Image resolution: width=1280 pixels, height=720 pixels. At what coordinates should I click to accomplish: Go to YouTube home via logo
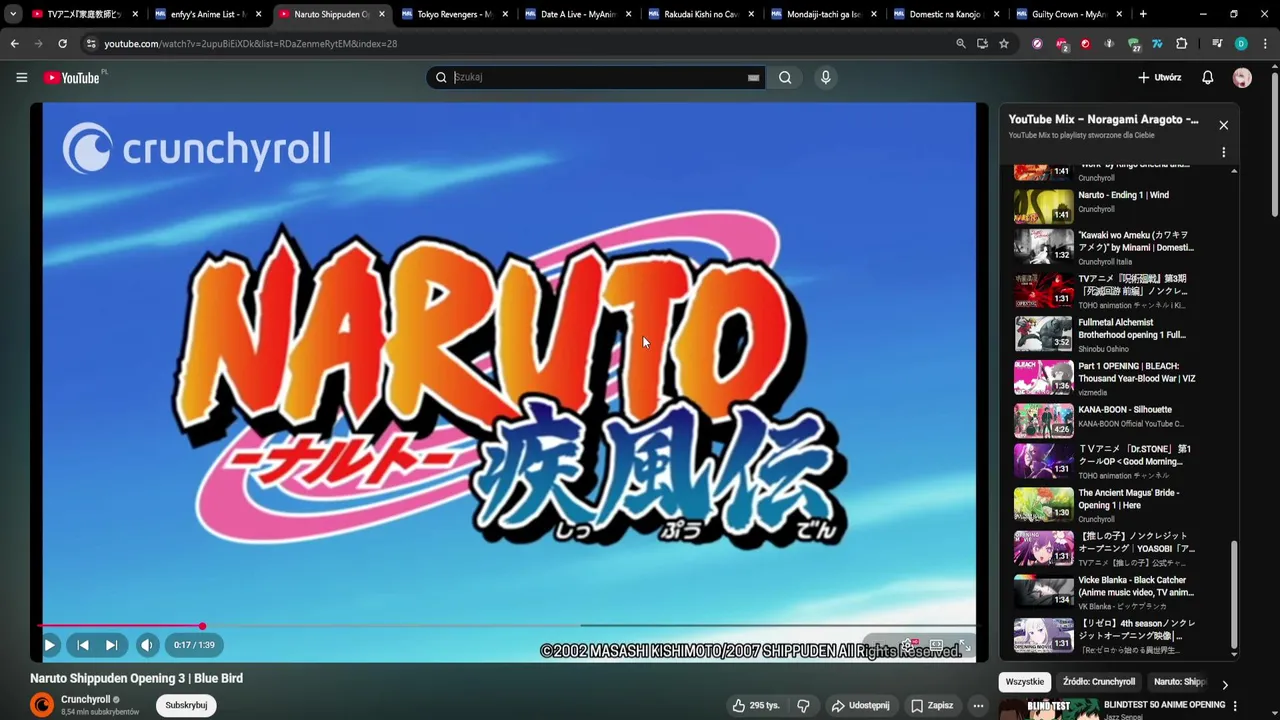pos(74,77)
